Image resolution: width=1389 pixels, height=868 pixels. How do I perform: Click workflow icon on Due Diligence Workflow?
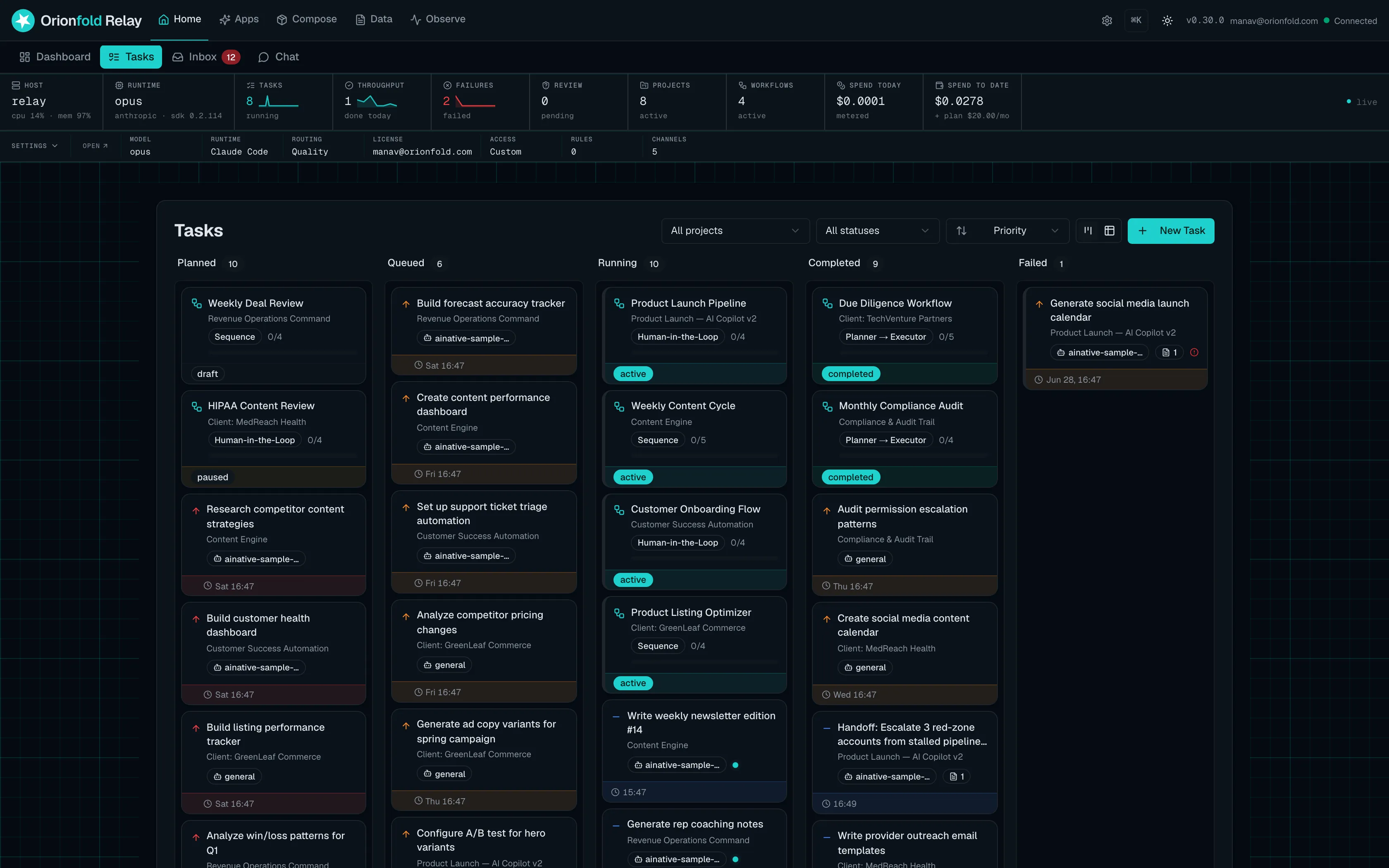827,303
